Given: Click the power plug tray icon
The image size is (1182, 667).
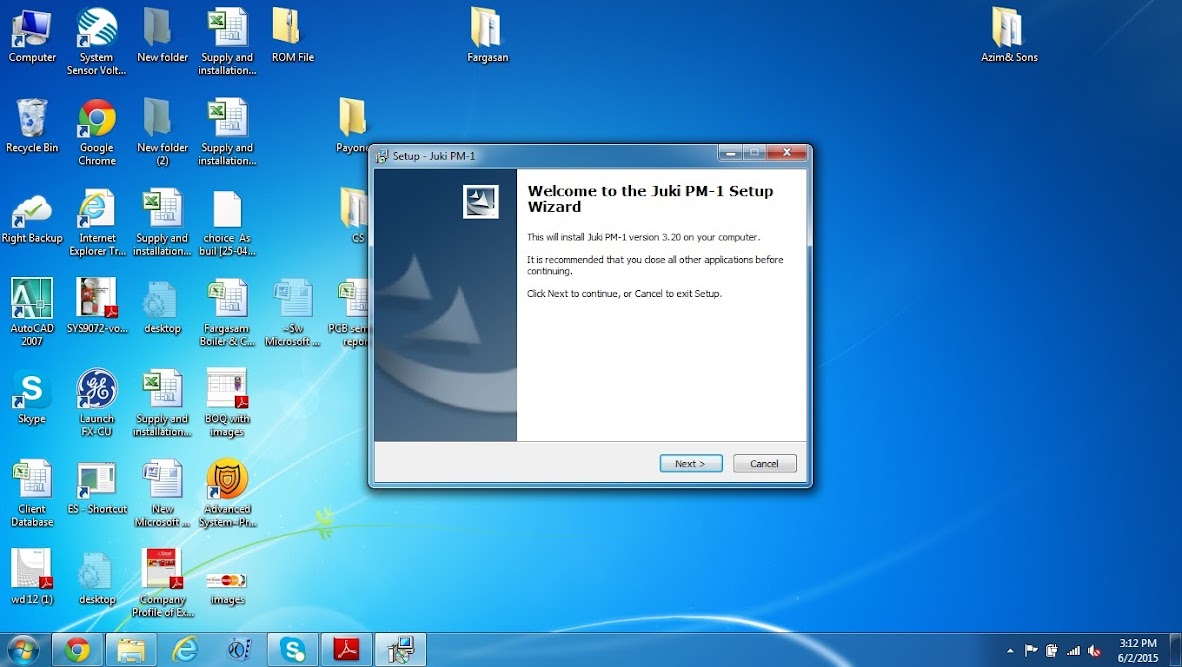Looking at the screenshot, I should (1052, 650).
